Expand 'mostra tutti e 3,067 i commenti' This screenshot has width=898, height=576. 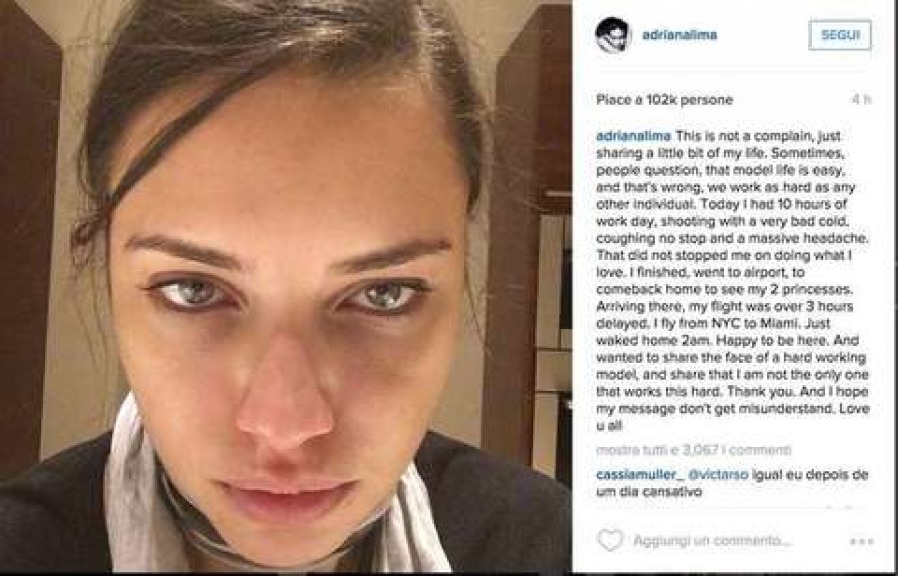(x=694, y=450)
